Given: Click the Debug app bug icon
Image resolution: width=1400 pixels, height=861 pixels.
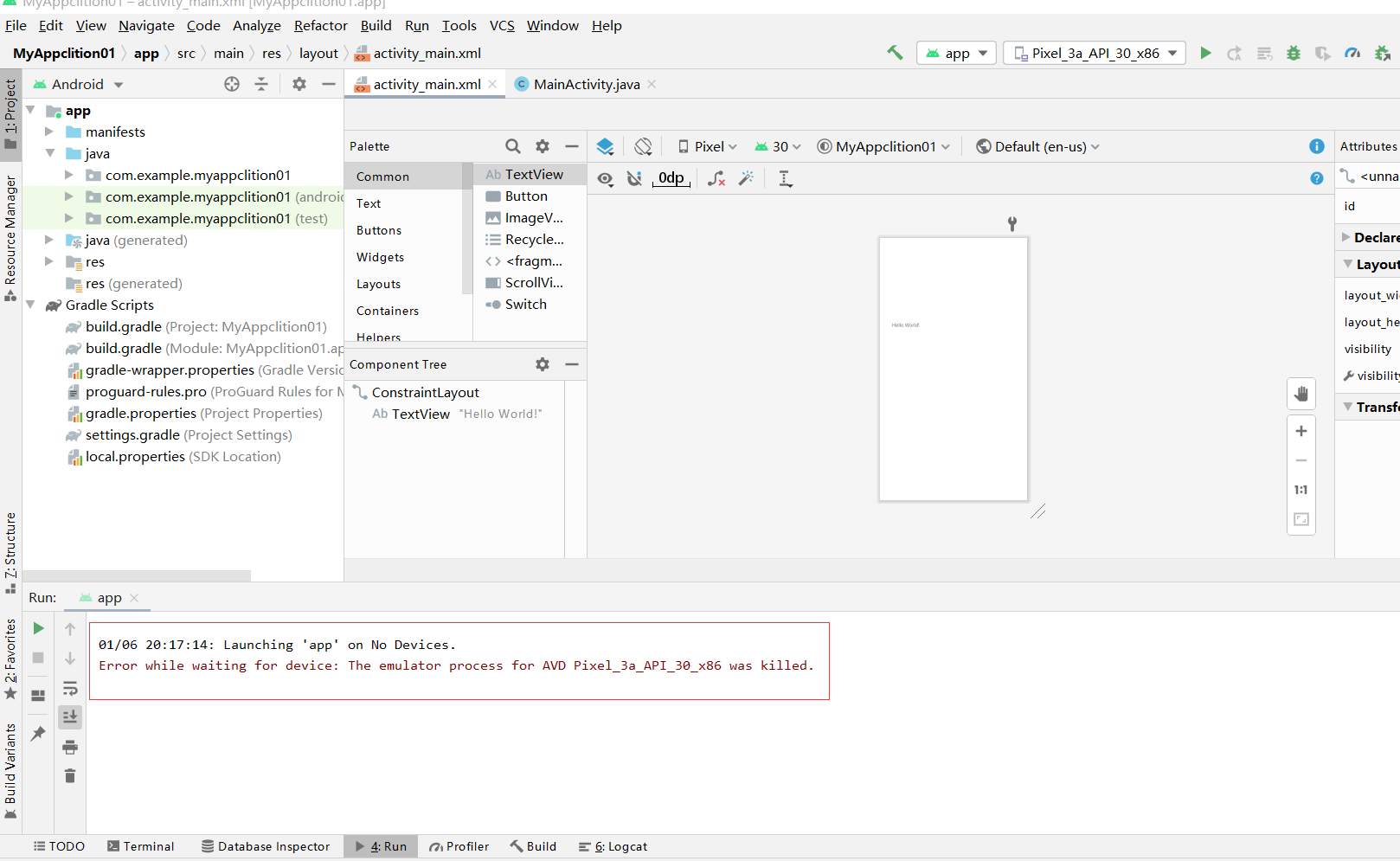Looking at the screenshot, I should [x=1294, y=53].
